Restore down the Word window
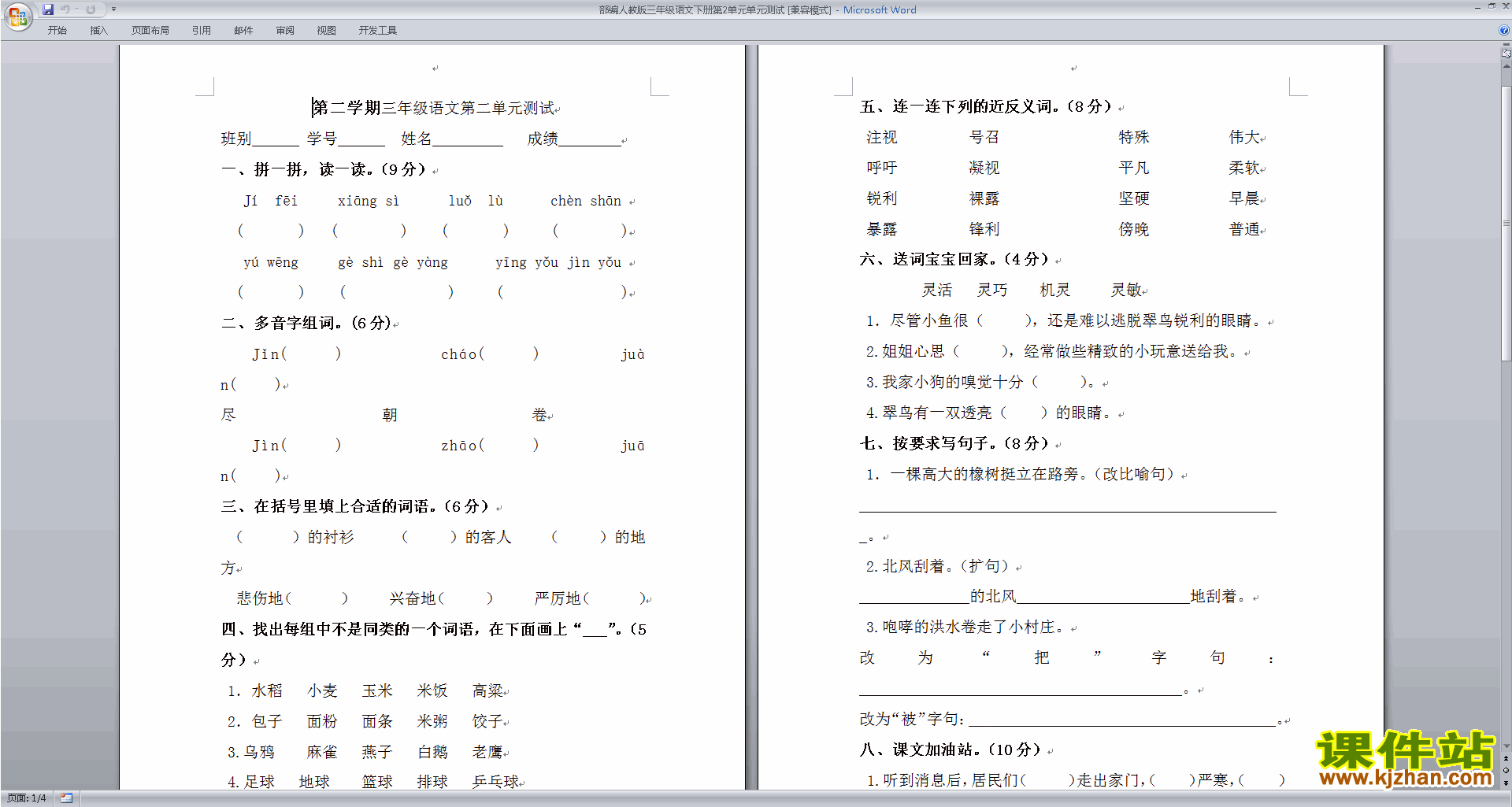The width and height of the screenshot is (1512, 807). coord(1492,6)
